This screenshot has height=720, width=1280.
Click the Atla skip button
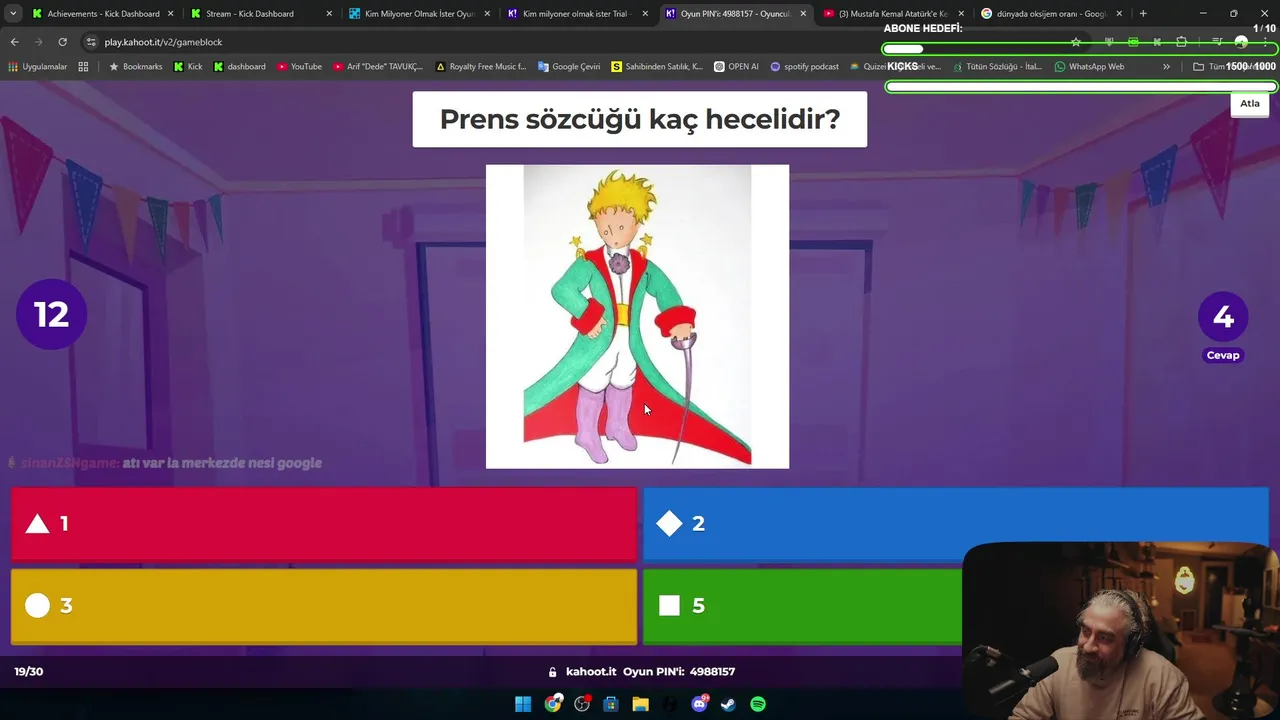[1250, 104]
